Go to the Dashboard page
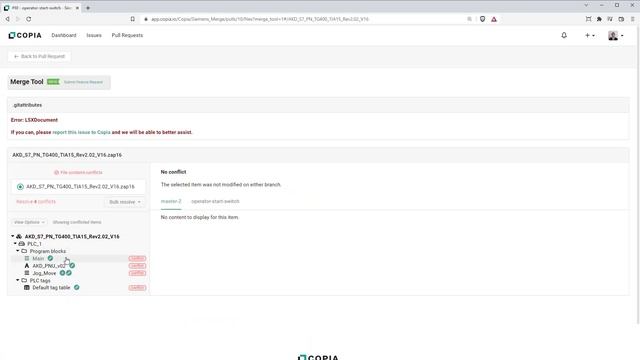The image size is (640, 360). (x=64, y=36)
